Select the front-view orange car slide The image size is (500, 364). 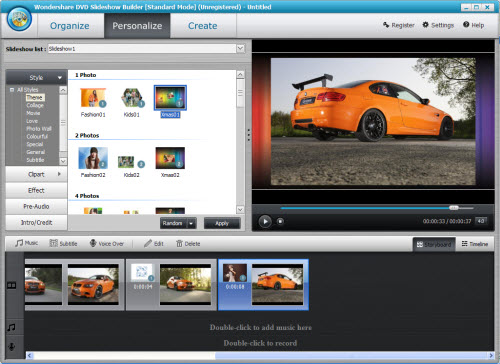(x=93, y=284)
